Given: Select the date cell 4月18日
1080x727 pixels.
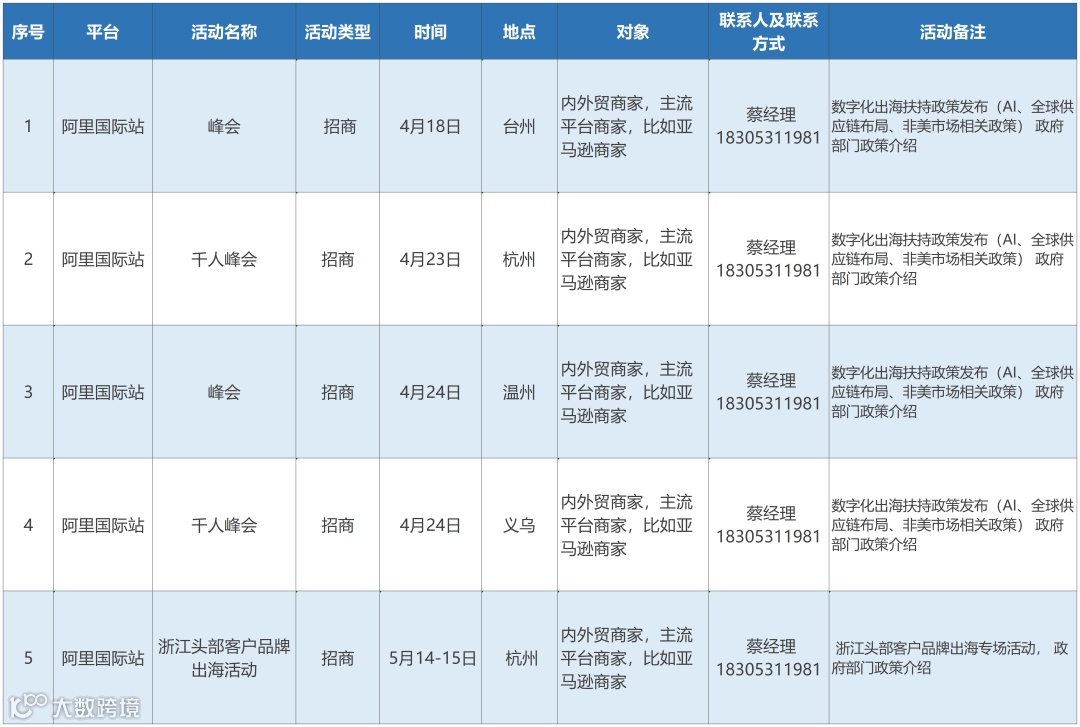Looking at the screenshot, I should [x=430, y=126].
